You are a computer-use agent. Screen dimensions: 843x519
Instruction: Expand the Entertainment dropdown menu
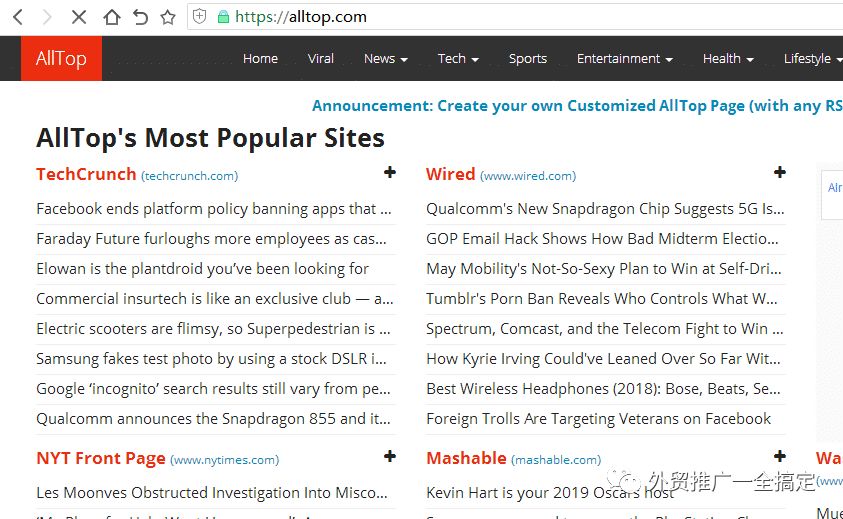click(625, 58)
